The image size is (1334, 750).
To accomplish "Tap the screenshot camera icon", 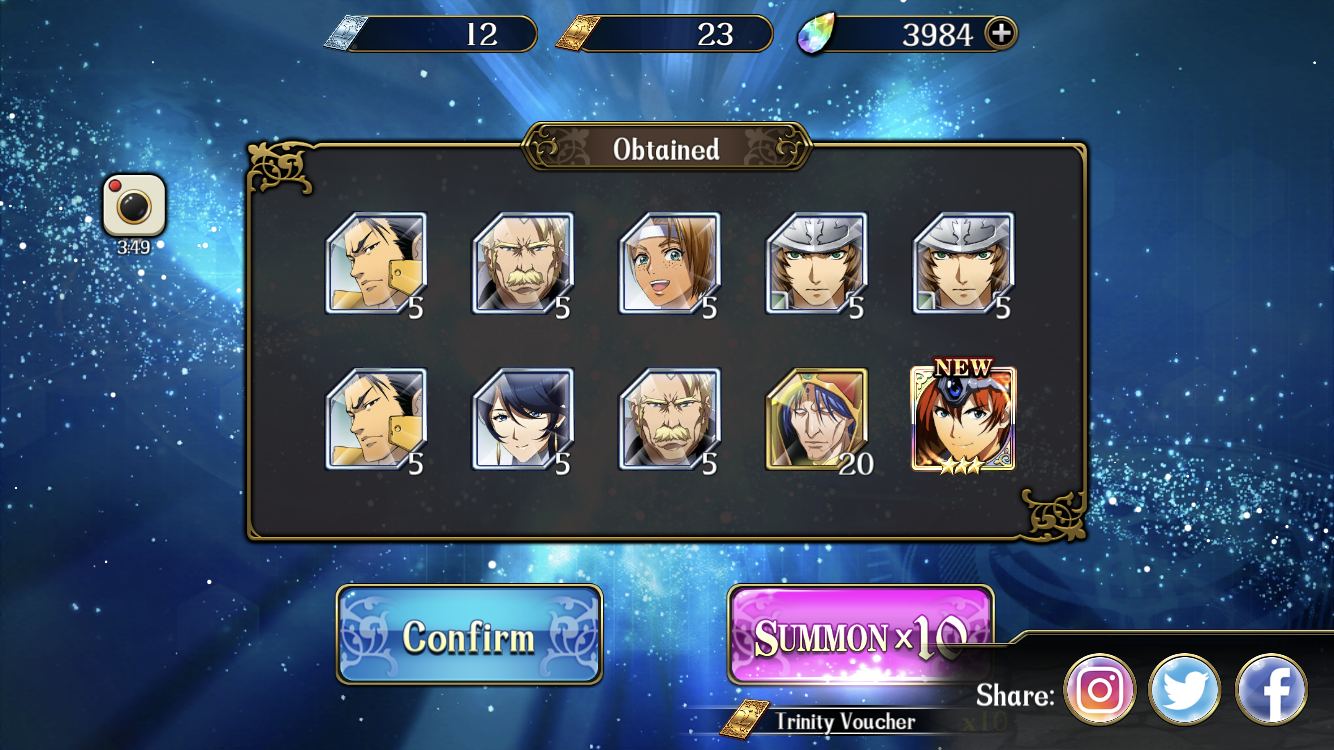I will 134,205.
